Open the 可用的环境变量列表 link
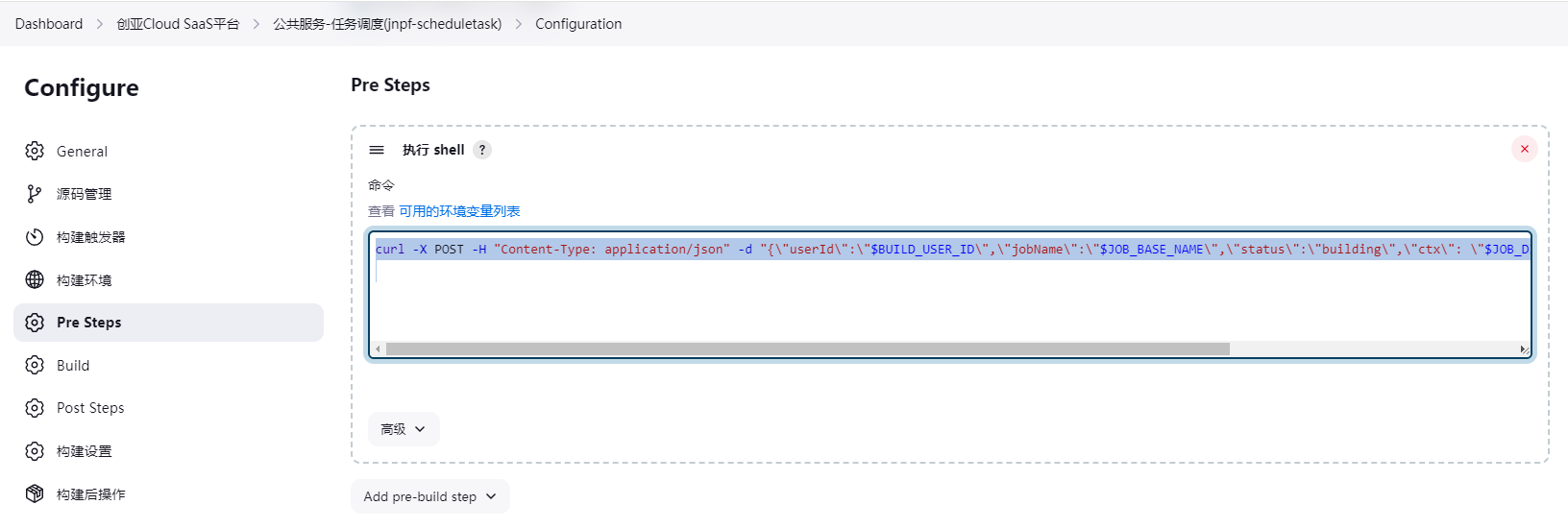Viewport: 1568px width, 529px height. 459,211
